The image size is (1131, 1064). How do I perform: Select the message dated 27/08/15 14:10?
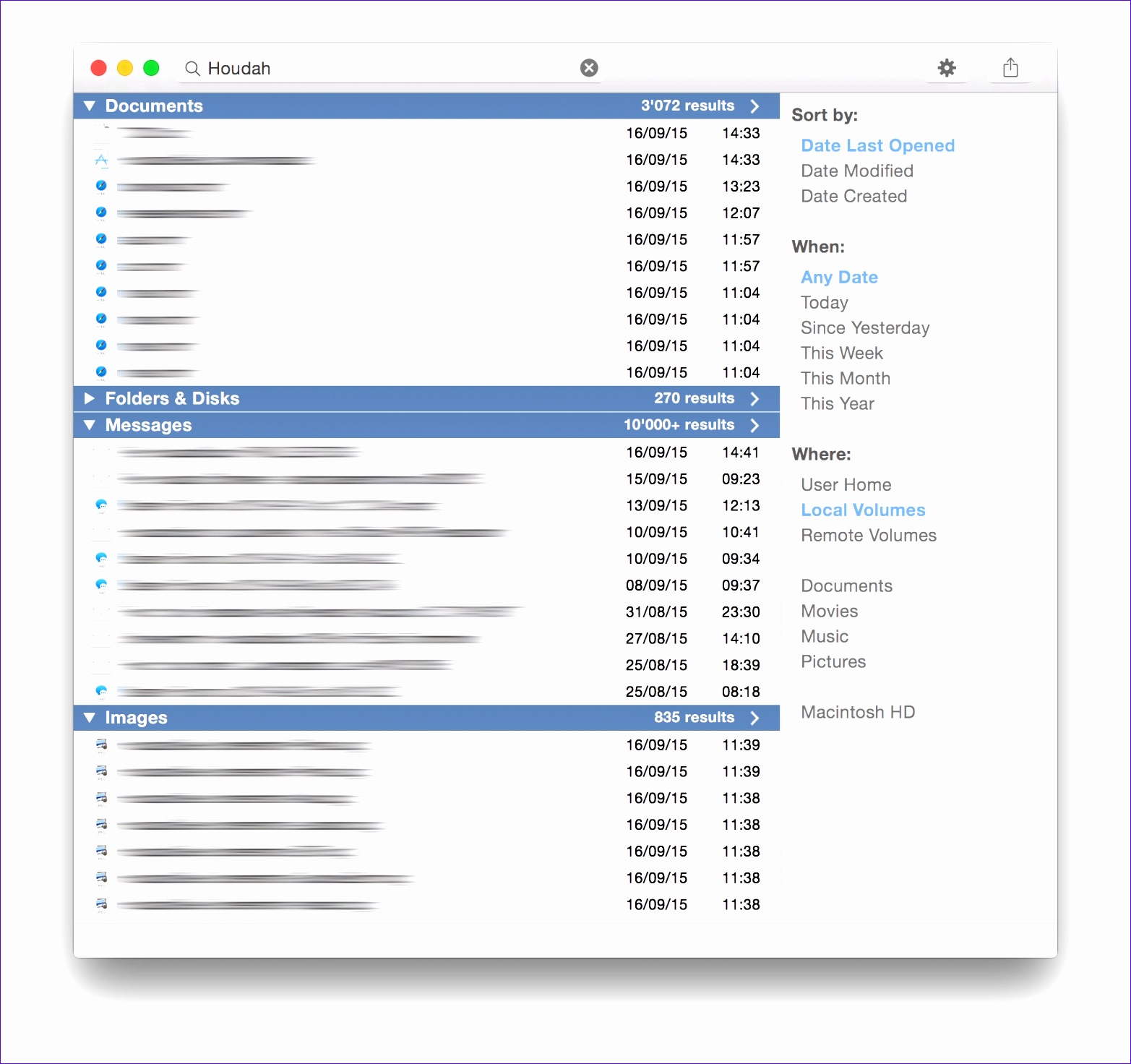[426, 639]
